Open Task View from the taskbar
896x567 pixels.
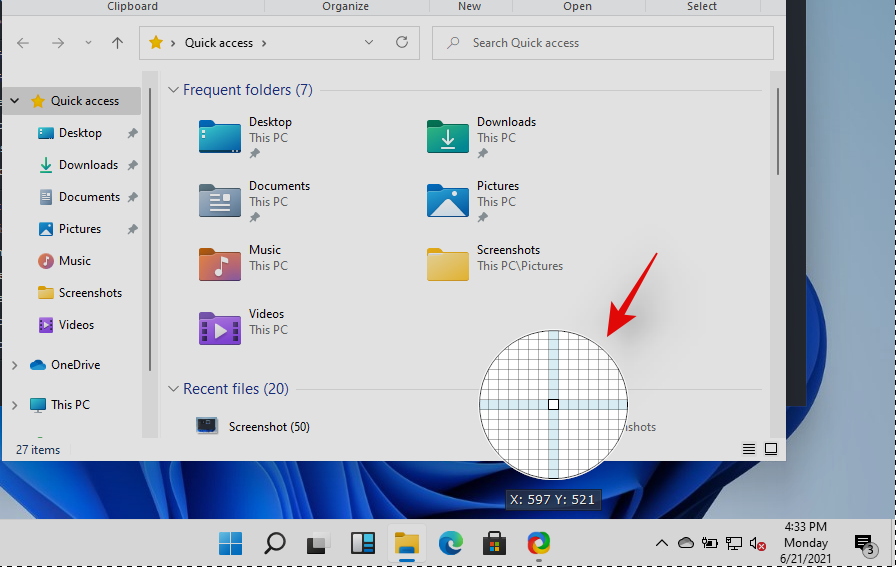(x=318, y=543)
